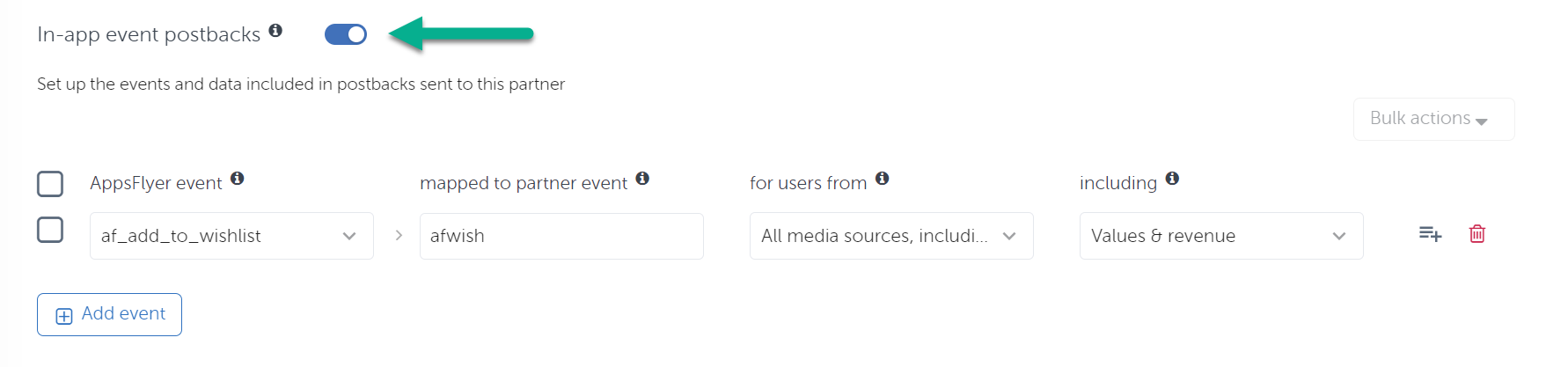1568x367 pixels.
Task: Open the af_add_to_wishlist event dropdown
Action: pyautogui.click(x=231, y=236)
